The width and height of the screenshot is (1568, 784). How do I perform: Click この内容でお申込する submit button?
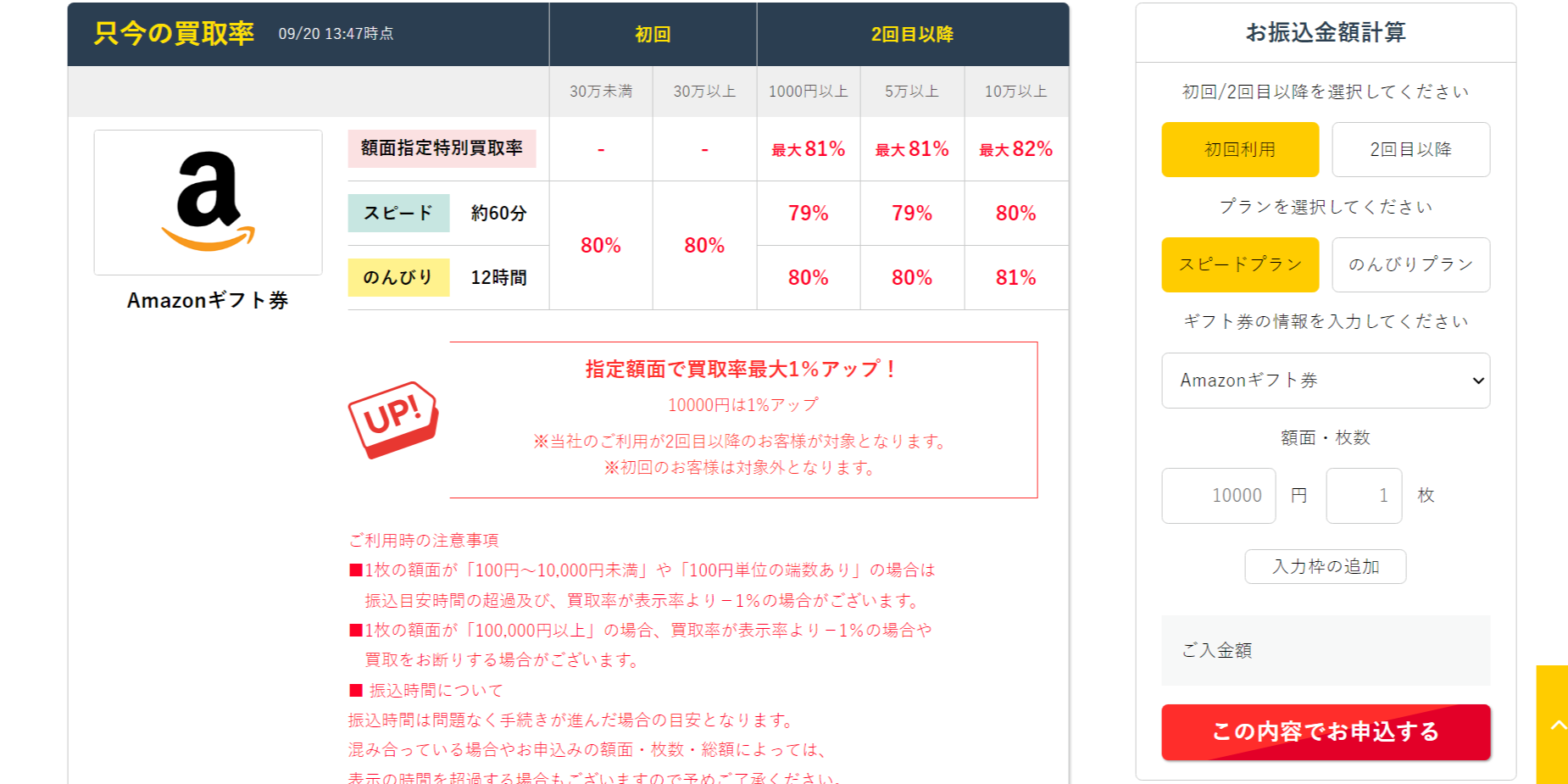1325,732
